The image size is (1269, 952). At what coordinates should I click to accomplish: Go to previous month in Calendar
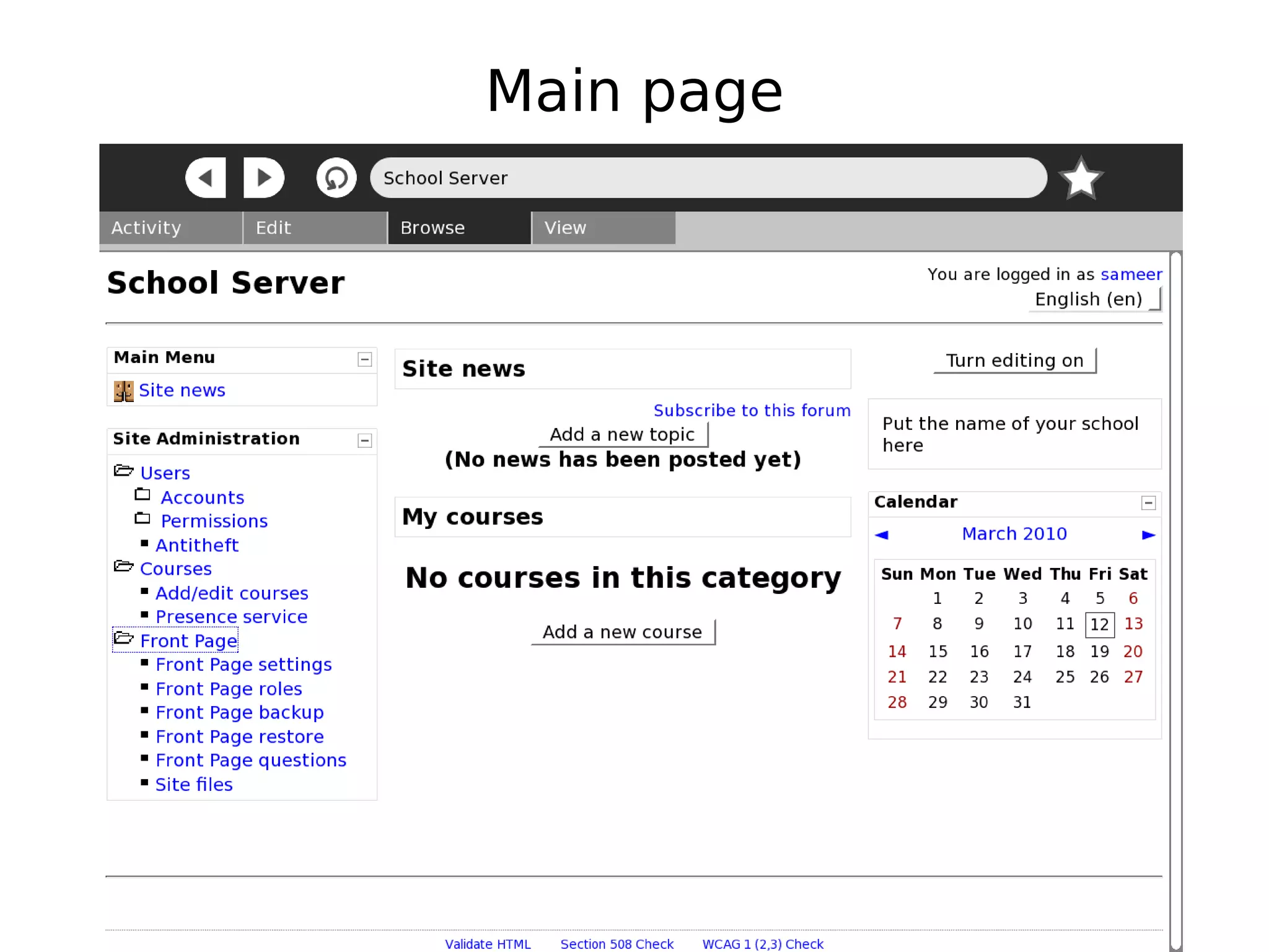(881, 535)
